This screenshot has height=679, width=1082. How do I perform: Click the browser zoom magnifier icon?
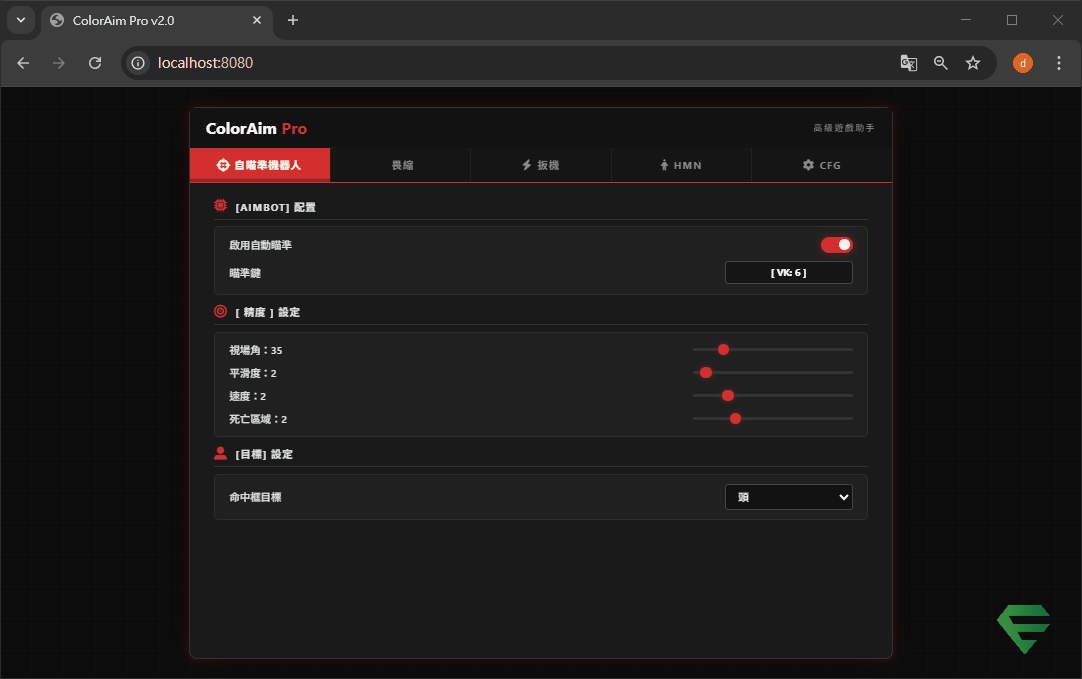click(940, 63)
